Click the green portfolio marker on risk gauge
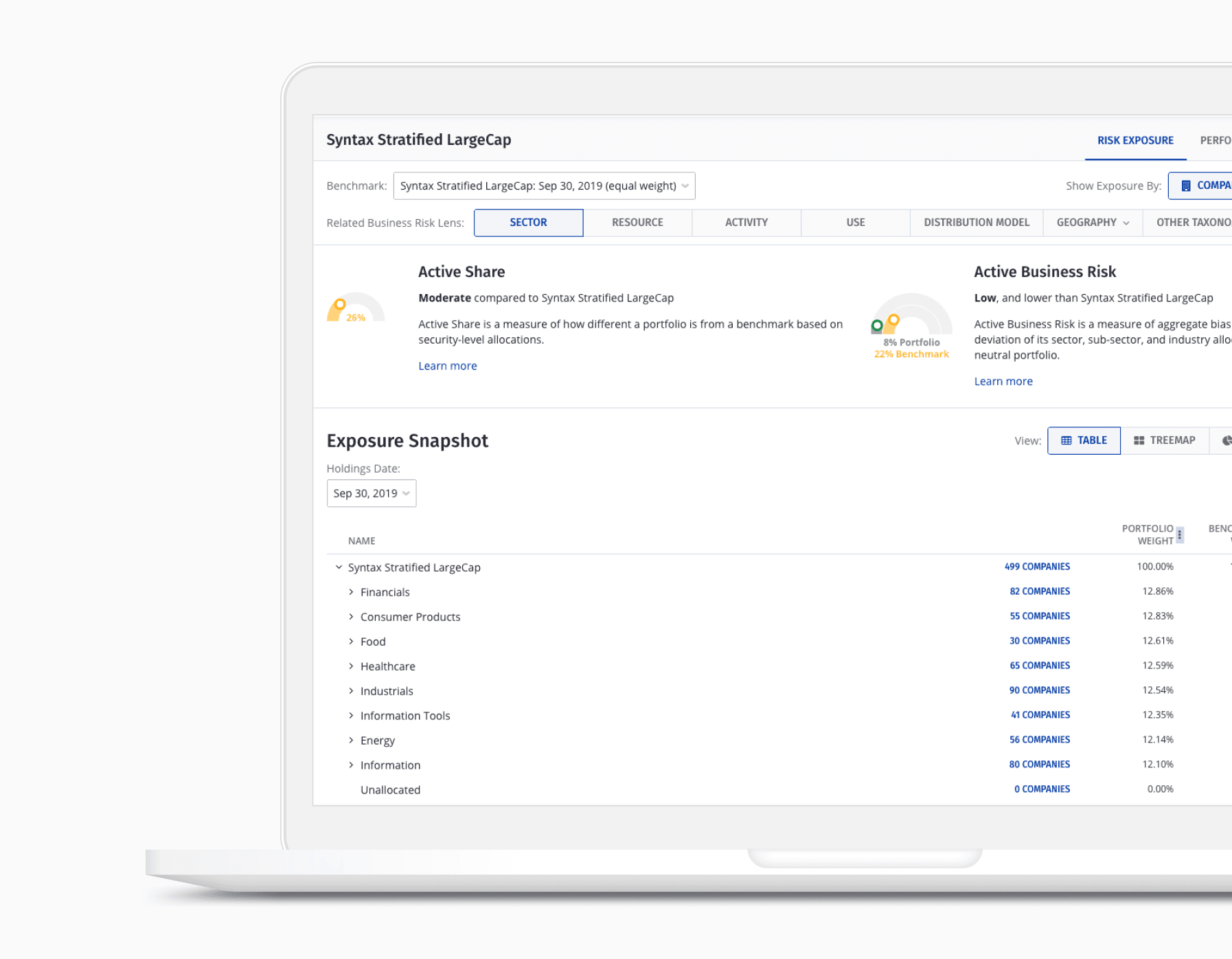This screenshot has height=959, width=1232. [877, 326]
